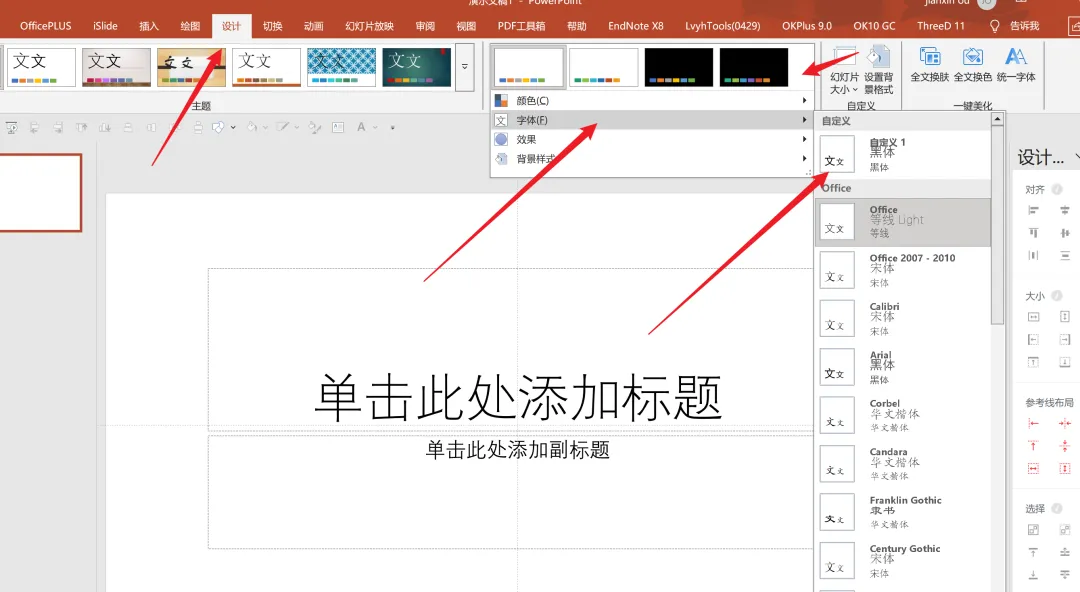Image resolution: width=1080 pixels, height=592 pixels.
Task: Choose the Franklin Gothic font scheme
Action: click(903, 513)
